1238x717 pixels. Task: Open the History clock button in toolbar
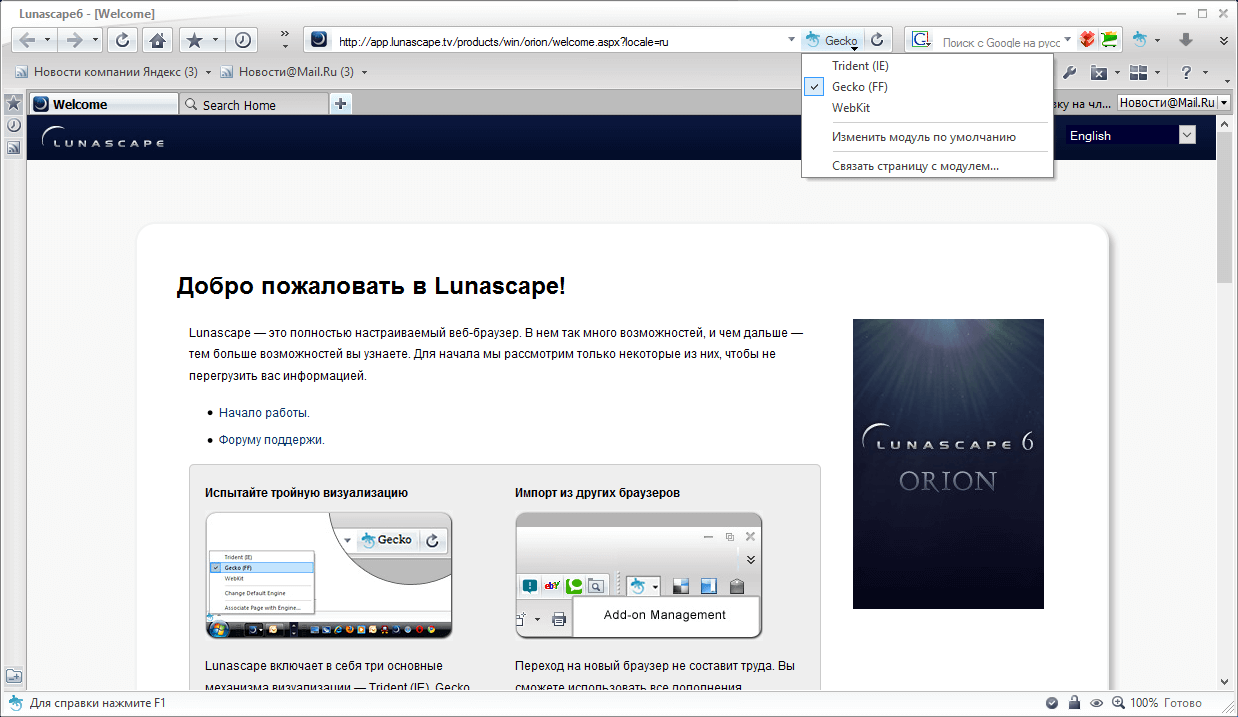[242, 40]
